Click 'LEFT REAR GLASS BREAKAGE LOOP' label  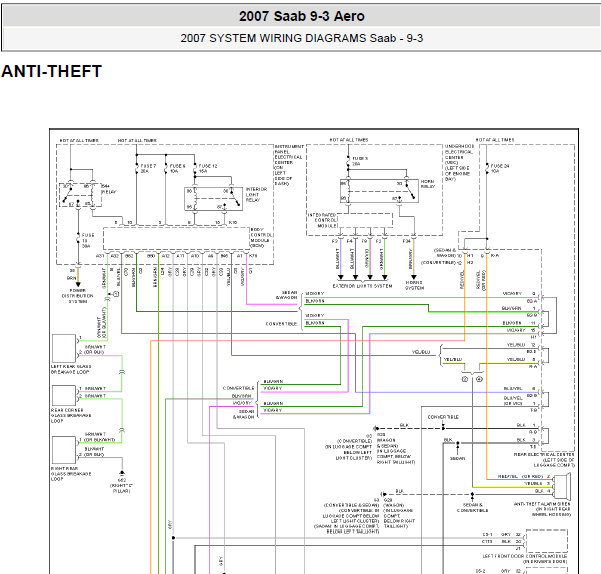click(71, 369)
